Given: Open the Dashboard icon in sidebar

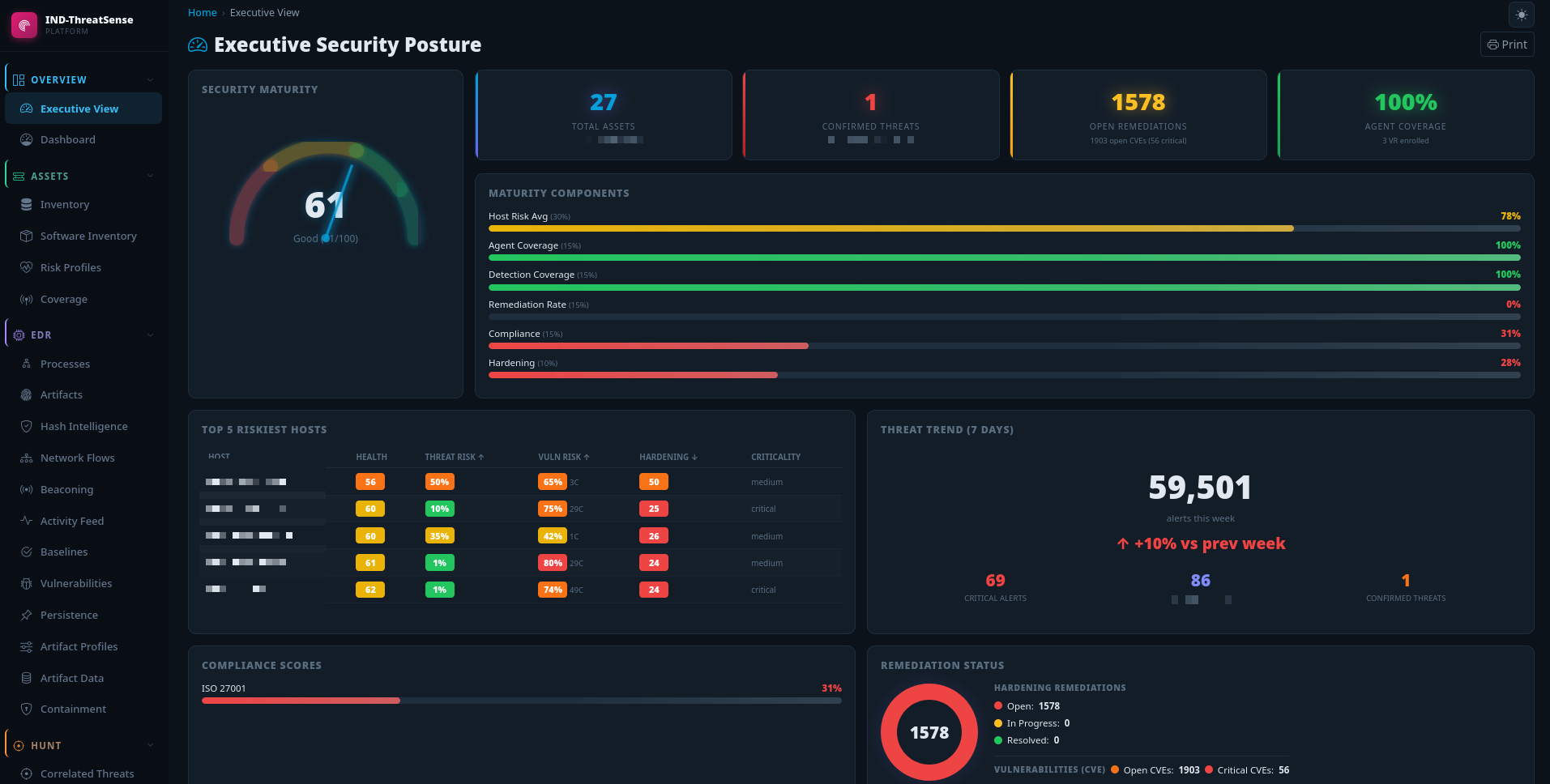Looking at the screenshot, I should (26, 139).
